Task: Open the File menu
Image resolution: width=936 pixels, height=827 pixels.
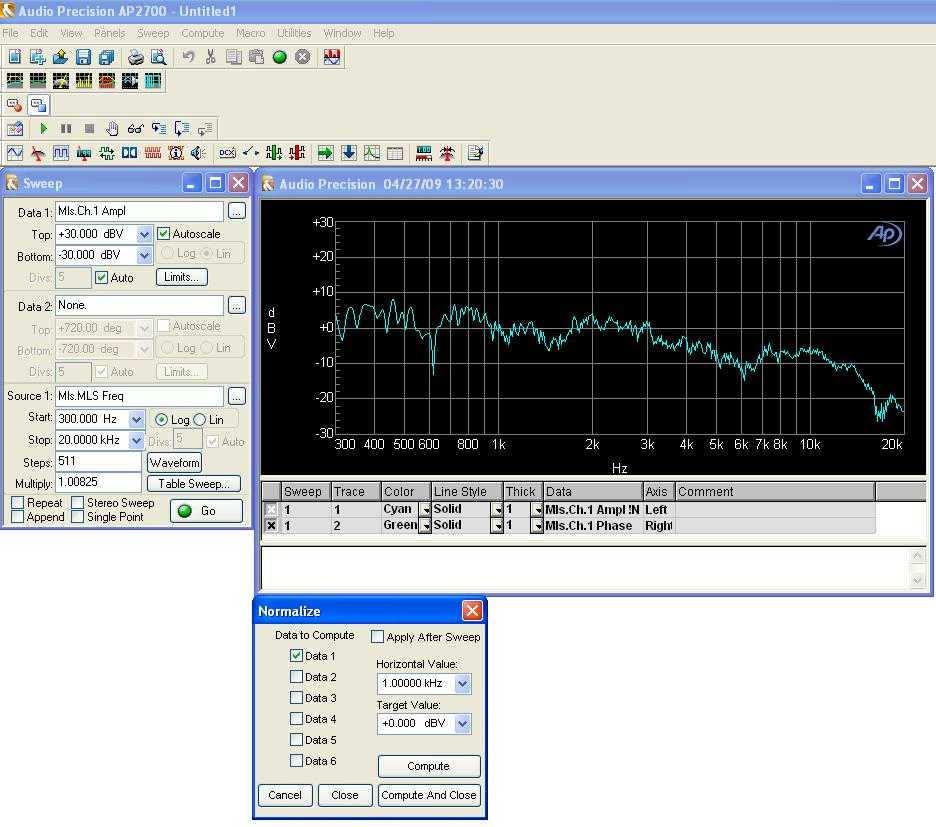Action: (x=11, y=33)
